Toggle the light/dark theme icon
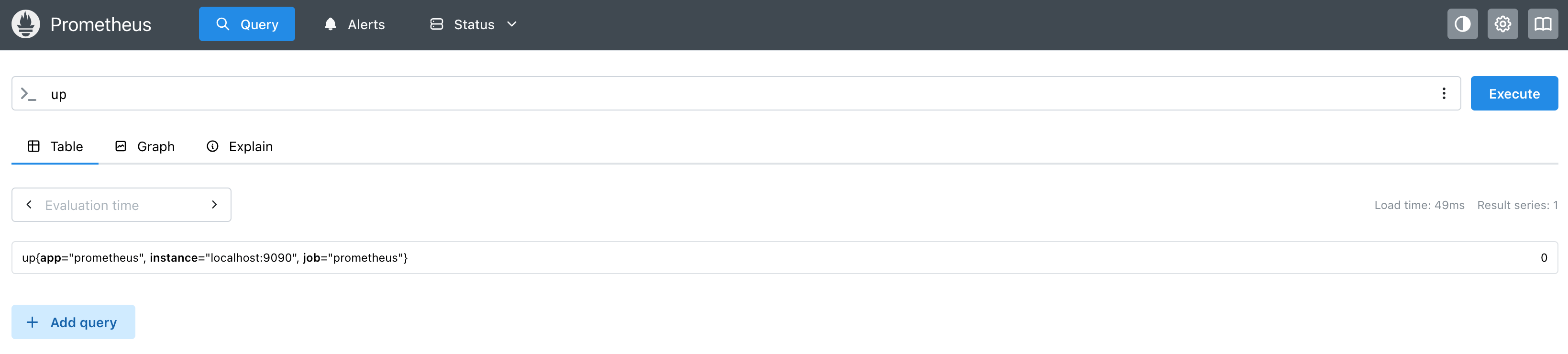The height and width of the screenshot is (354, 1568). click(1462, 24)
